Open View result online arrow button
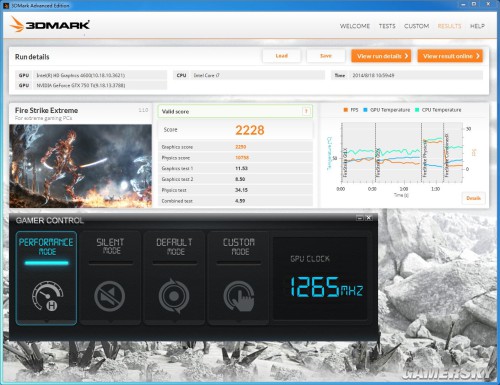500x385 pixels. 450,56
